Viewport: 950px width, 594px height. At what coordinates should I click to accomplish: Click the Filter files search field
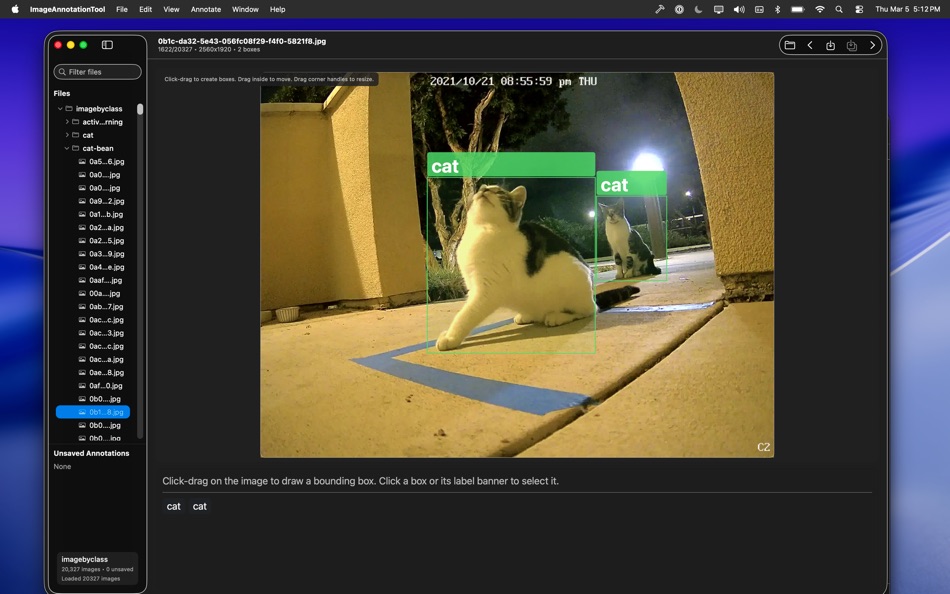[x=97, y=71]
